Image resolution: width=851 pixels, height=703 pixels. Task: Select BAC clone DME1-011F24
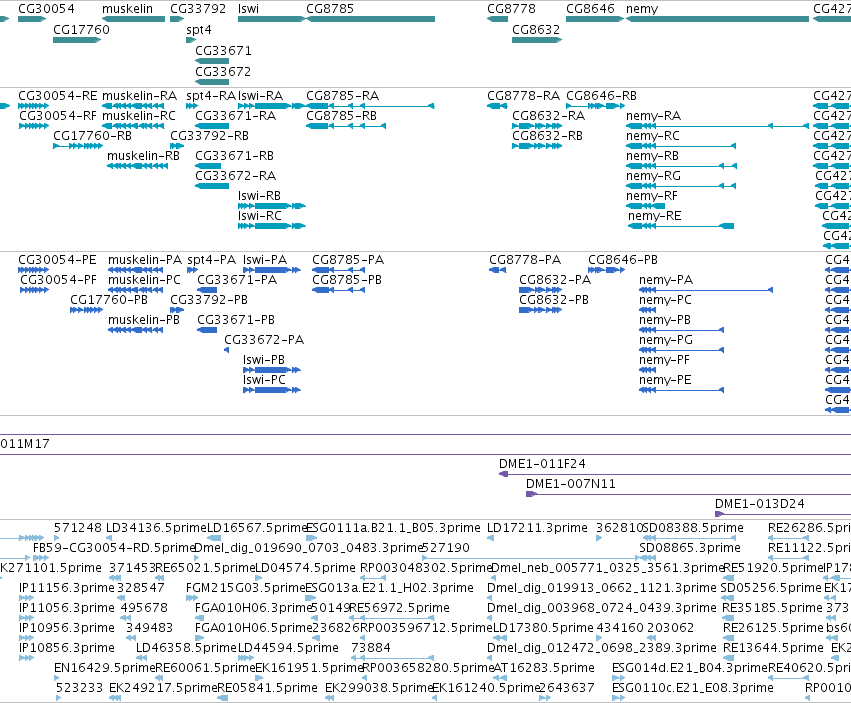pyautogui.click(x=542, y=464)
